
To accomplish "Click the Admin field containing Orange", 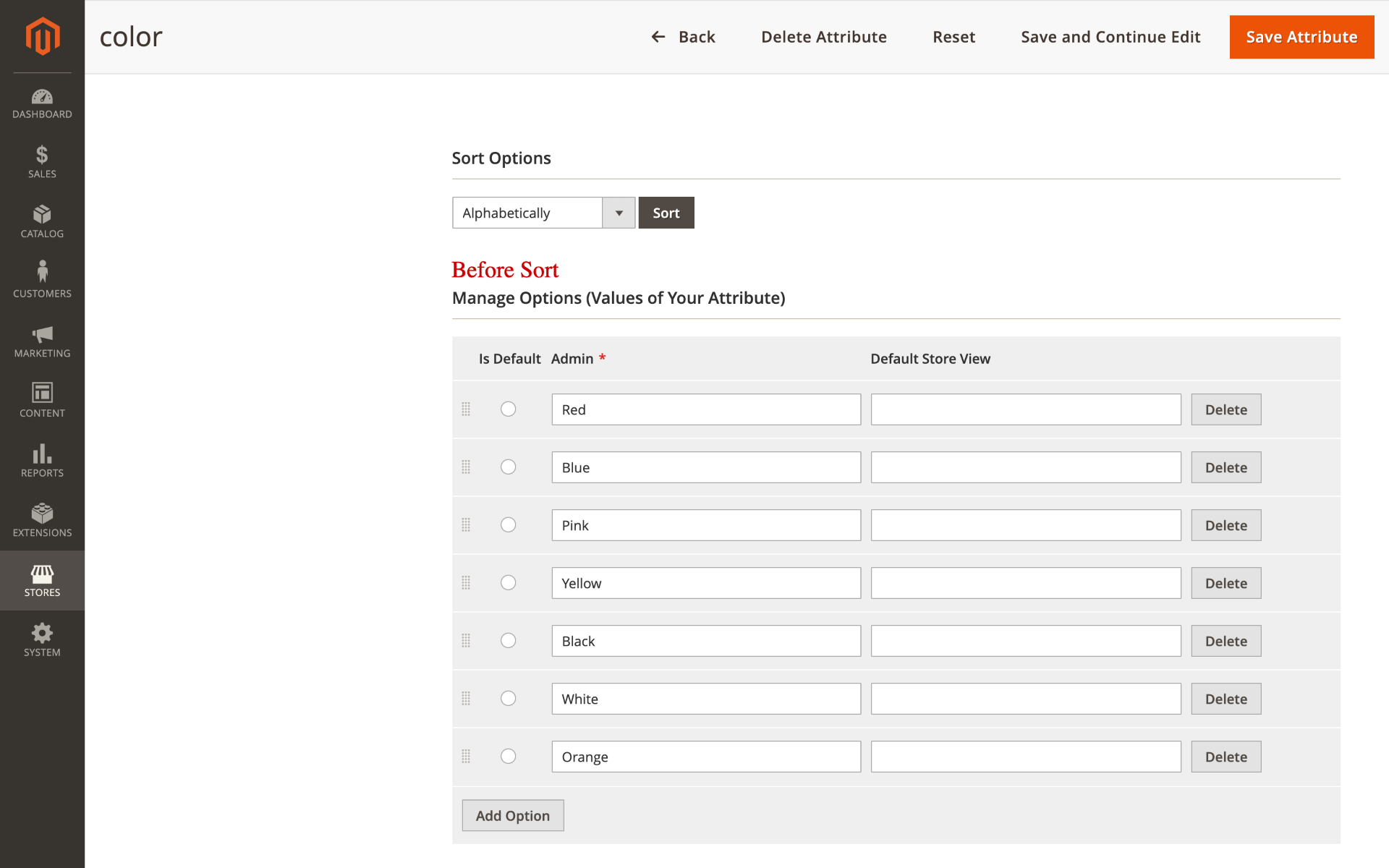I will 706,757.
